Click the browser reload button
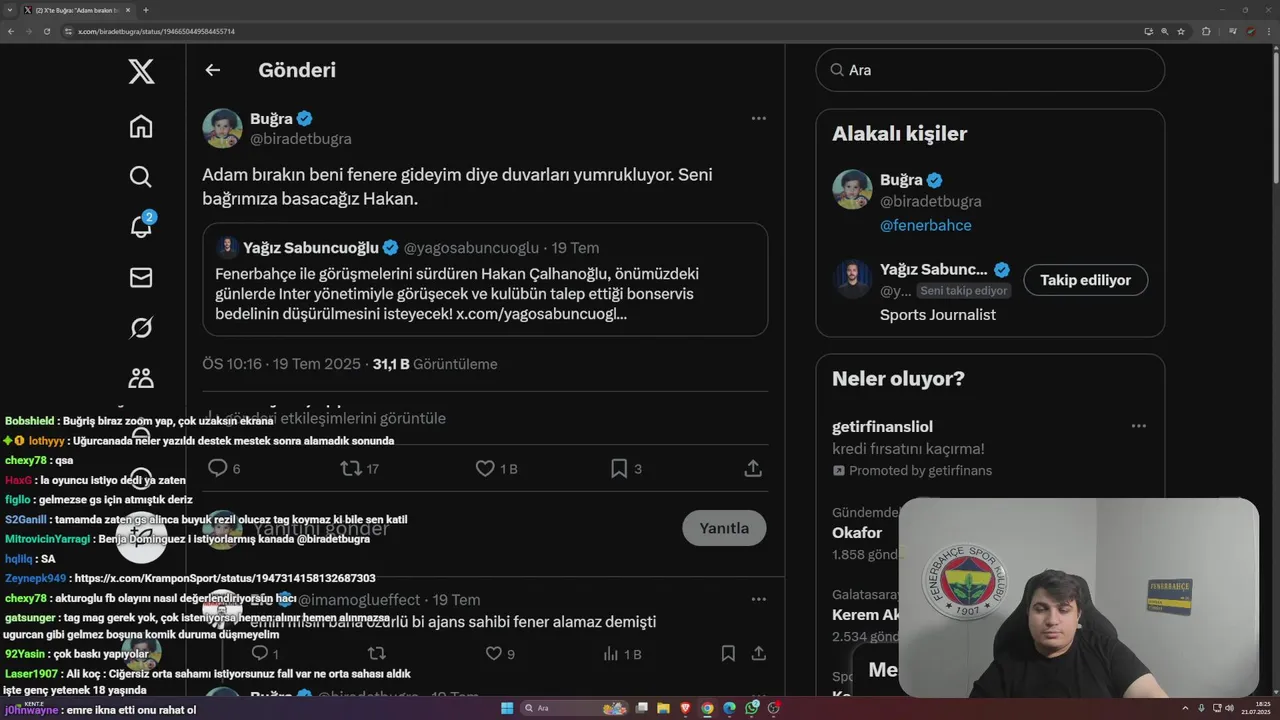This screenshot has width=1280, height=720. coord(47,31)
